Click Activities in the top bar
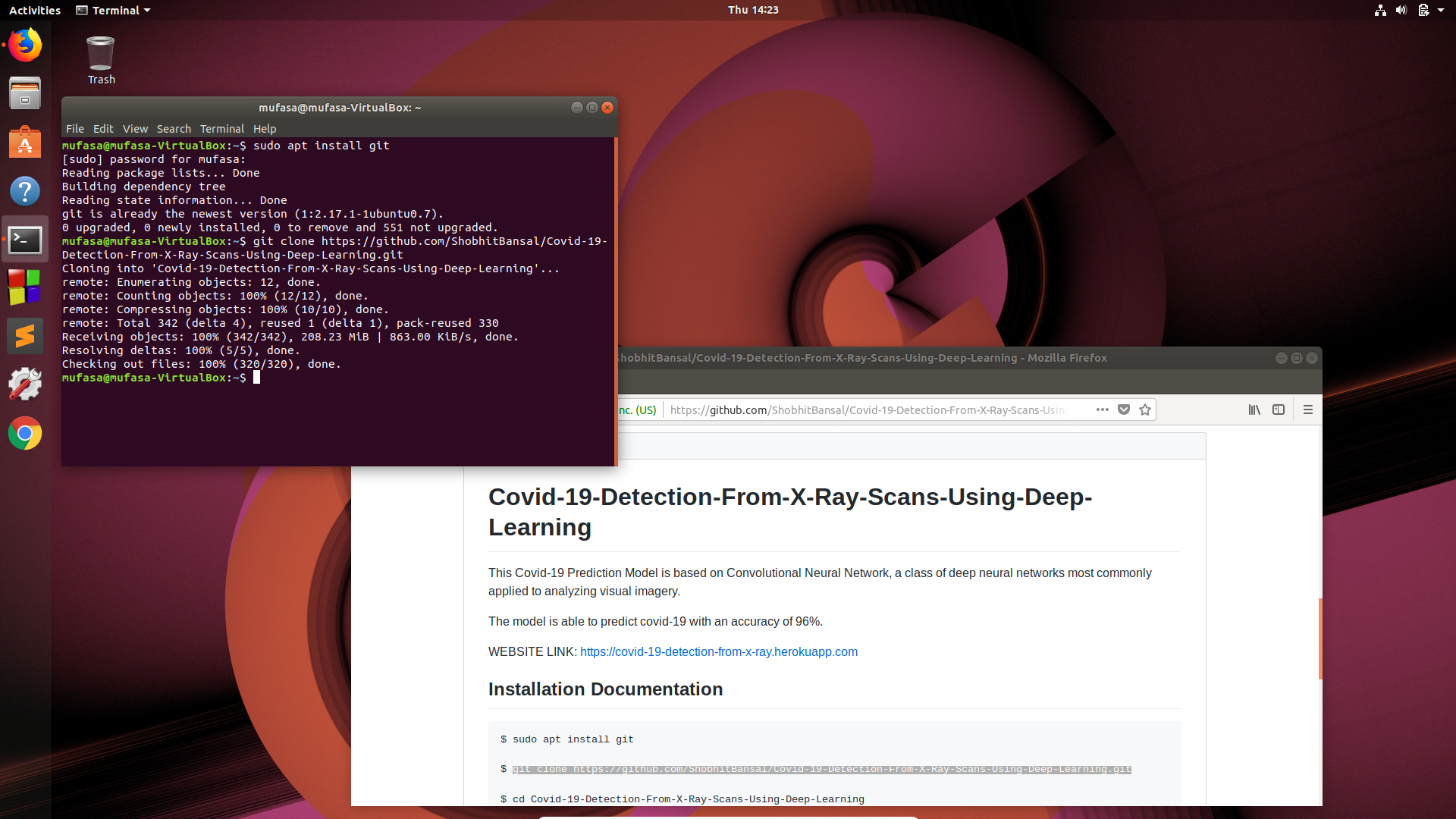The width and height of the screenshot is (1456, 819). click(x=35, y=10)
